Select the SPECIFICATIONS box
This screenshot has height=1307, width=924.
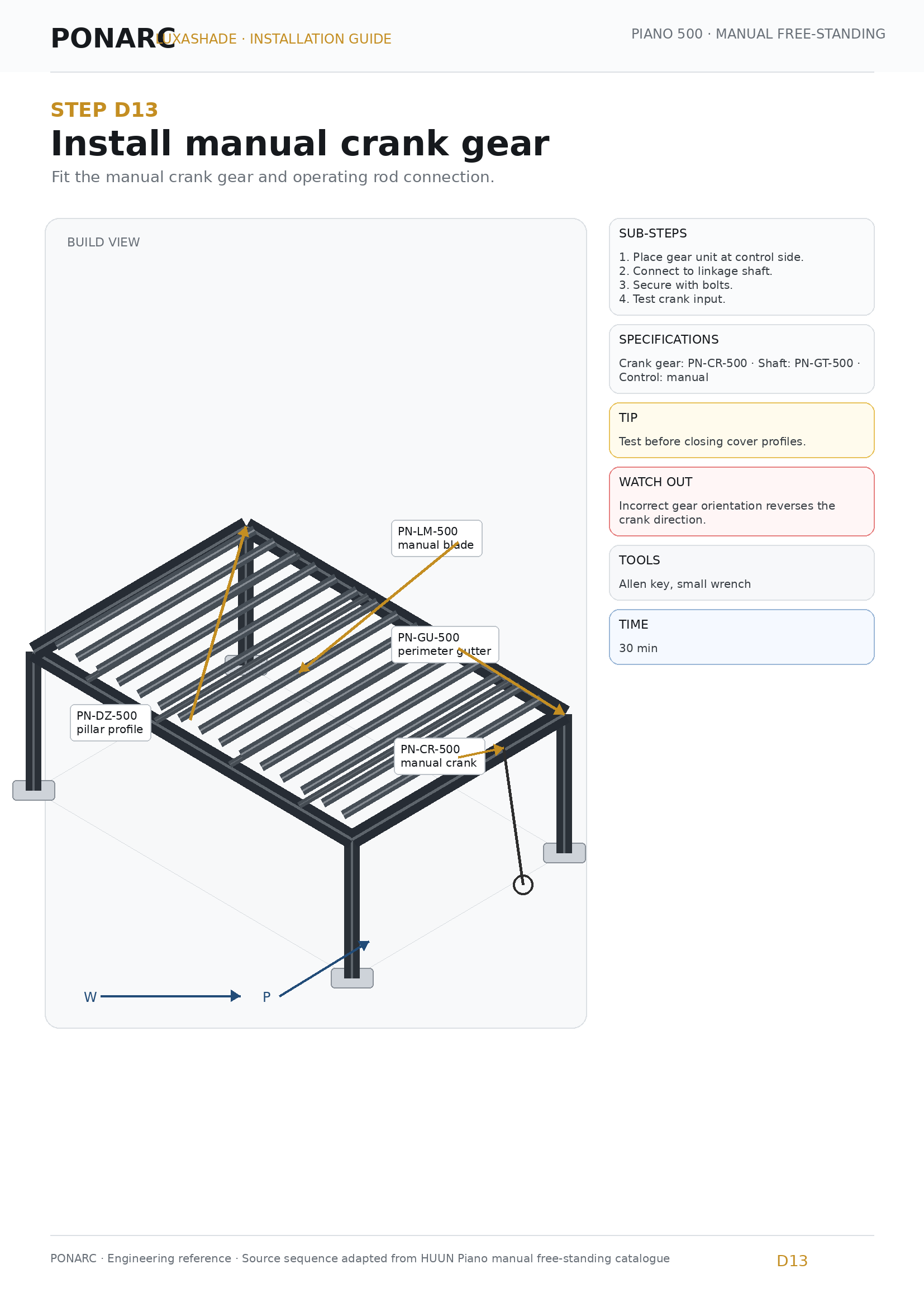741,359
